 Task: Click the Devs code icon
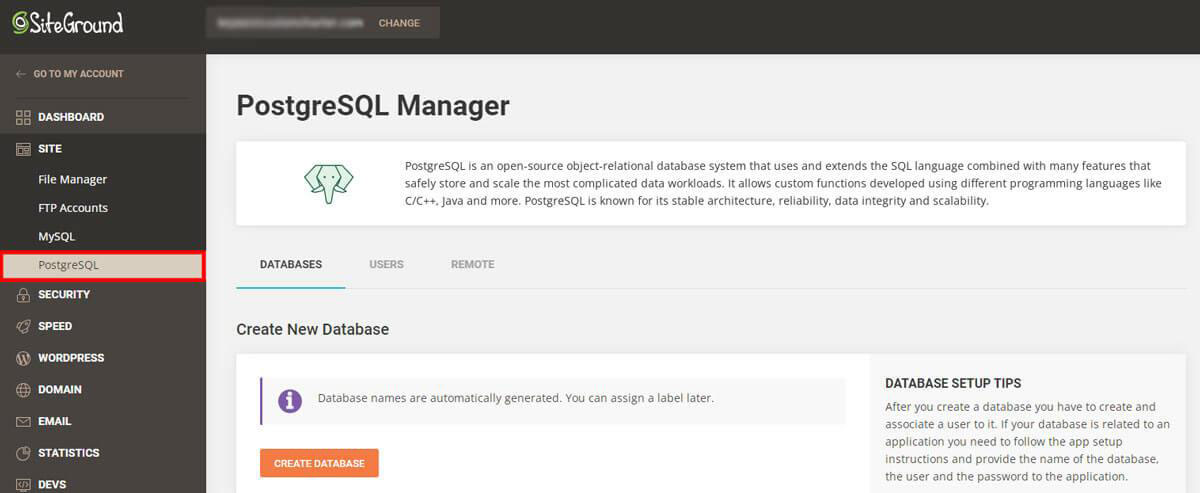pyautogui.click(x=23, y=484)
